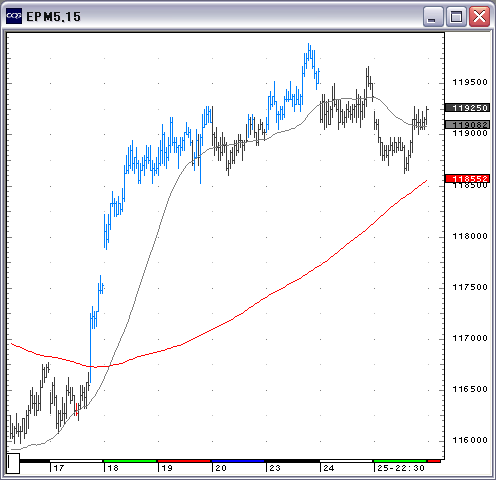The height and width of the screenshot is (480, 496).
Task: Select date 19 on the time axis
Action: tap(167, 468)
